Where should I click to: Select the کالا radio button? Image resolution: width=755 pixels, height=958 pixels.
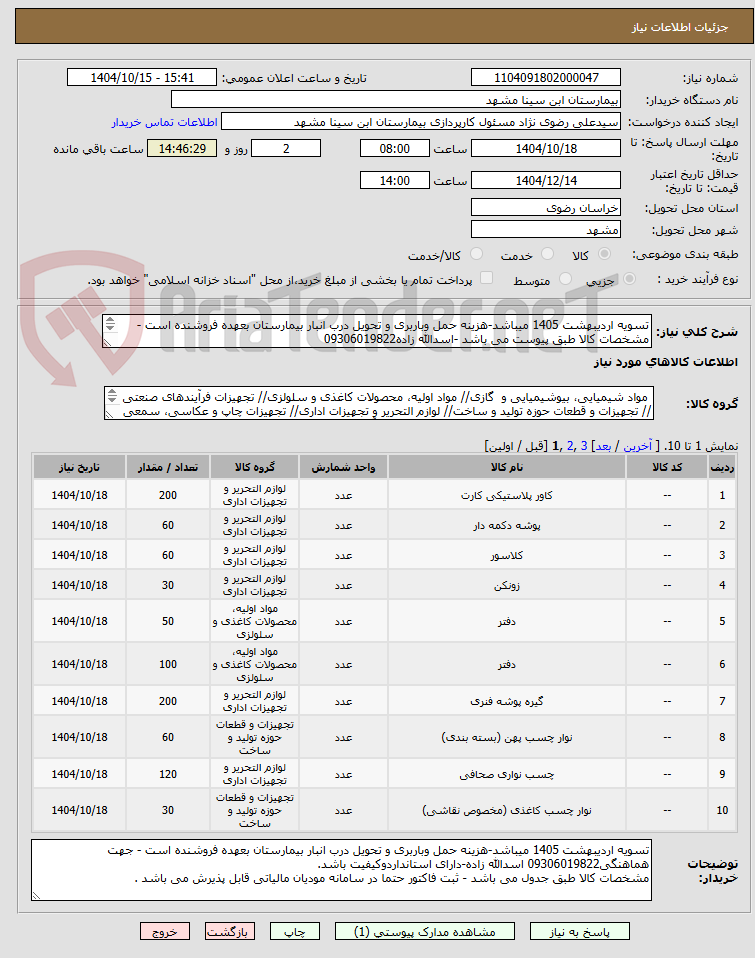pos(604,254)
